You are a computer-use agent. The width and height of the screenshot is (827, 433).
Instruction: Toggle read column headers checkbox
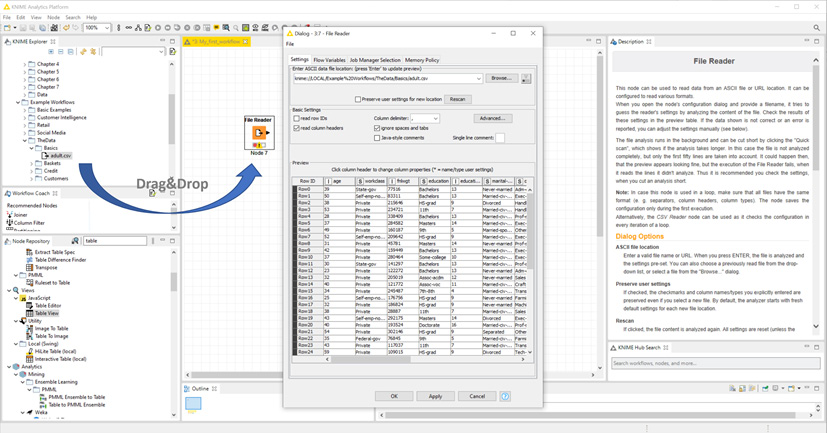pyautogui.click(x=296, y=128)
